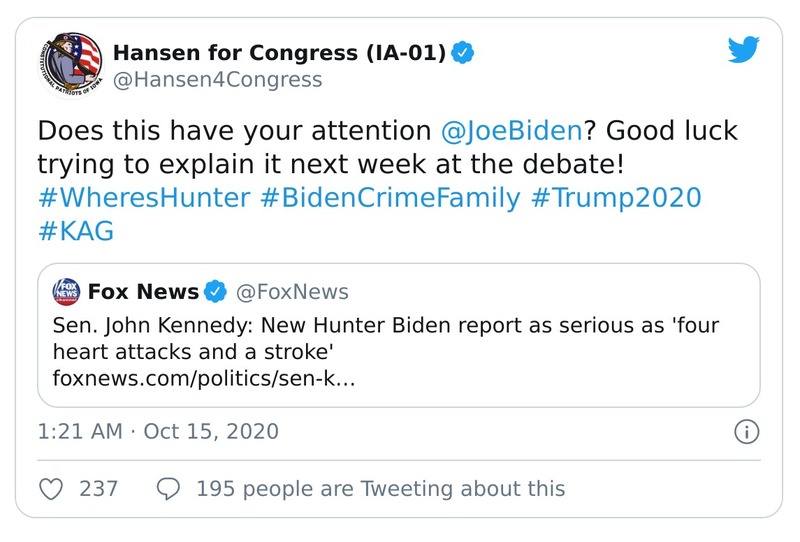The image size is (800, 542).
Task: Open the #WheresHunter hashtag
Action: [x=143, y=197]
